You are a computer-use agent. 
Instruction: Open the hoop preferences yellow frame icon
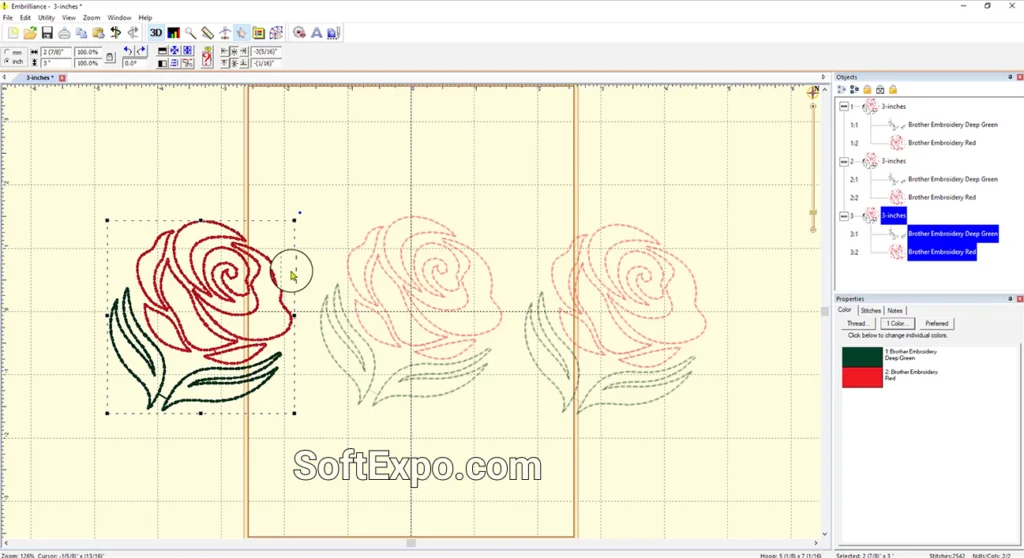click(x=259, y=33)
